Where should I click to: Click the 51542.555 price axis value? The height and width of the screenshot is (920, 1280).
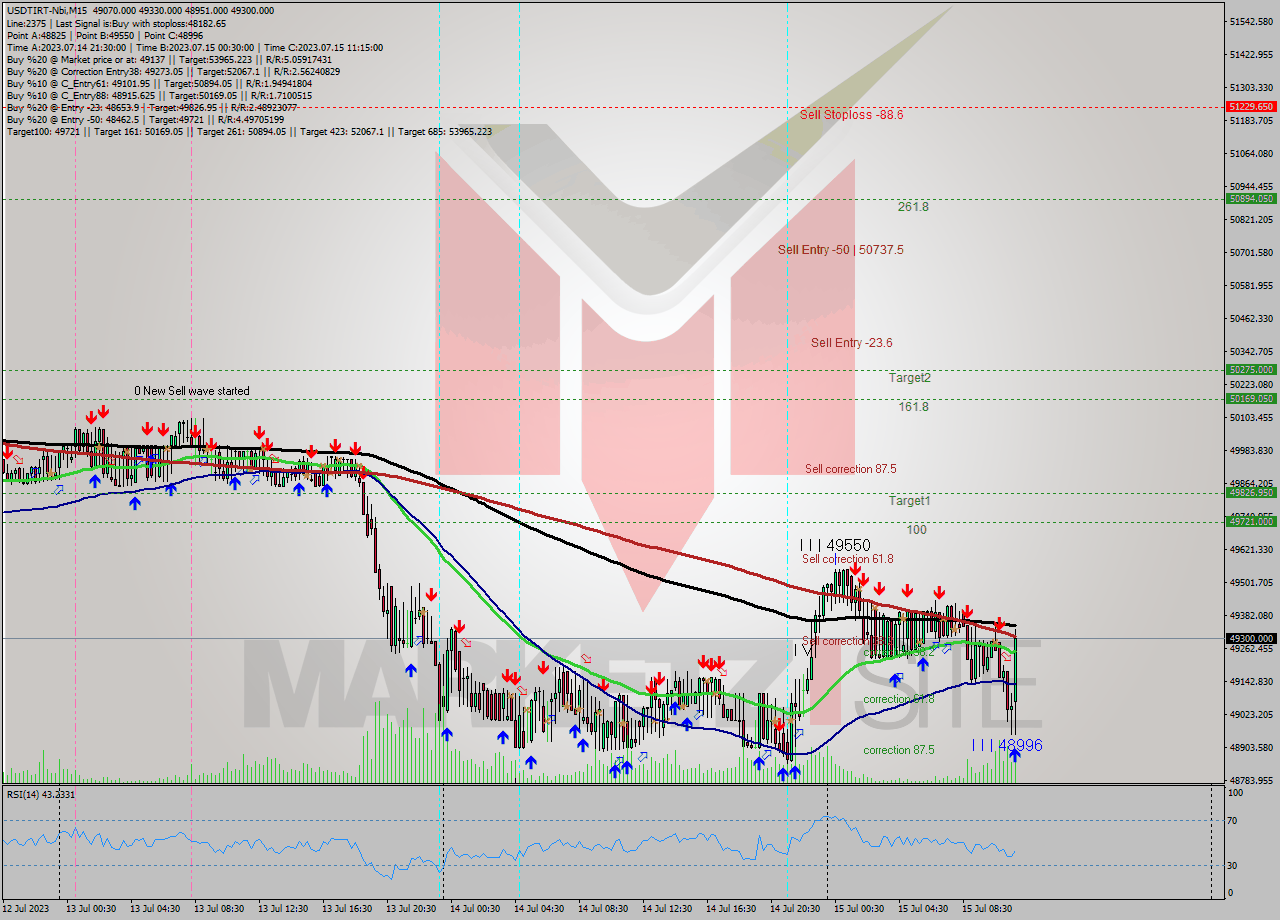click(1251, 21)
